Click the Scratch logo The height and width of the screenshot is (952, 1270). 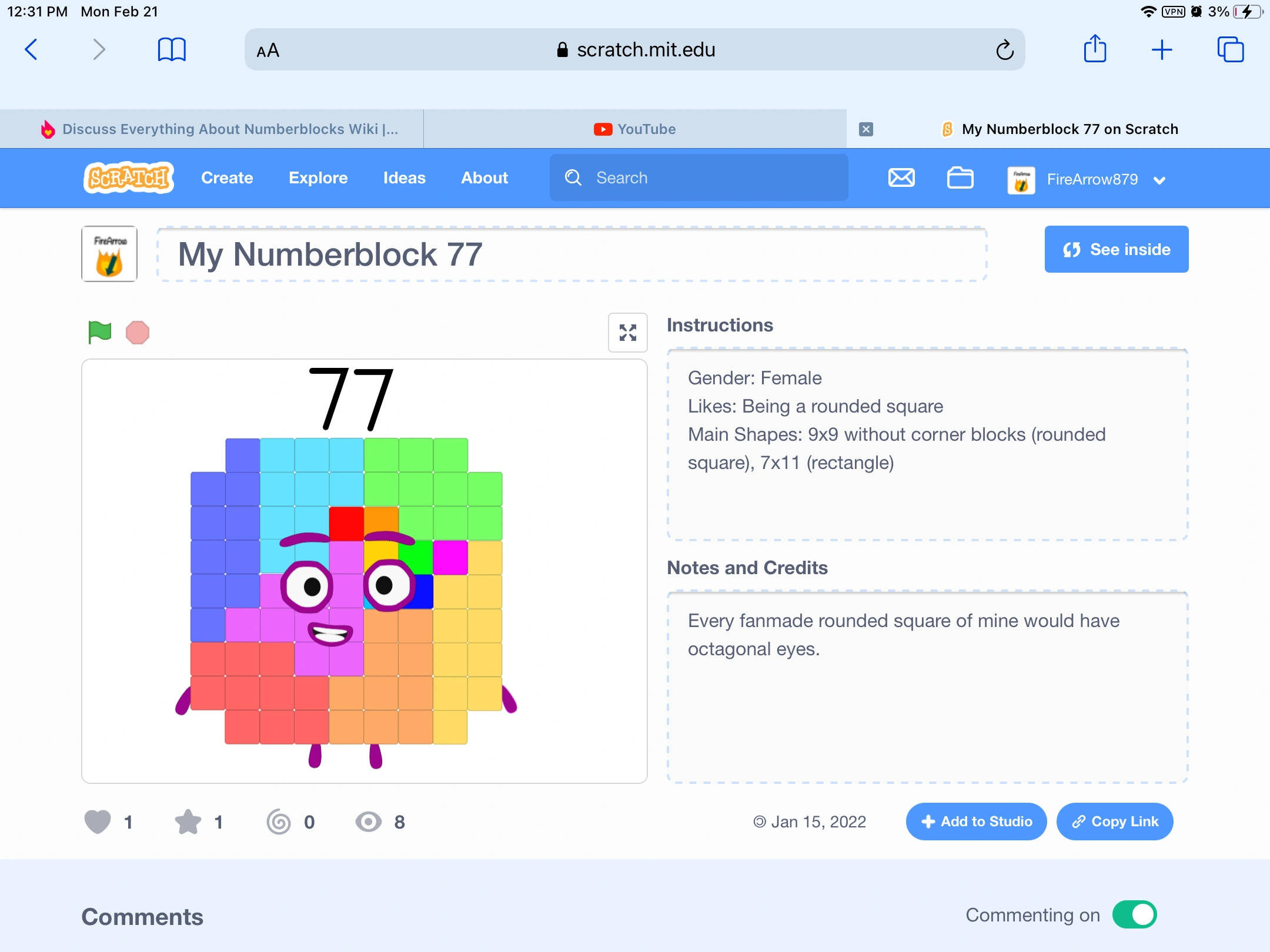click(128, 178)
